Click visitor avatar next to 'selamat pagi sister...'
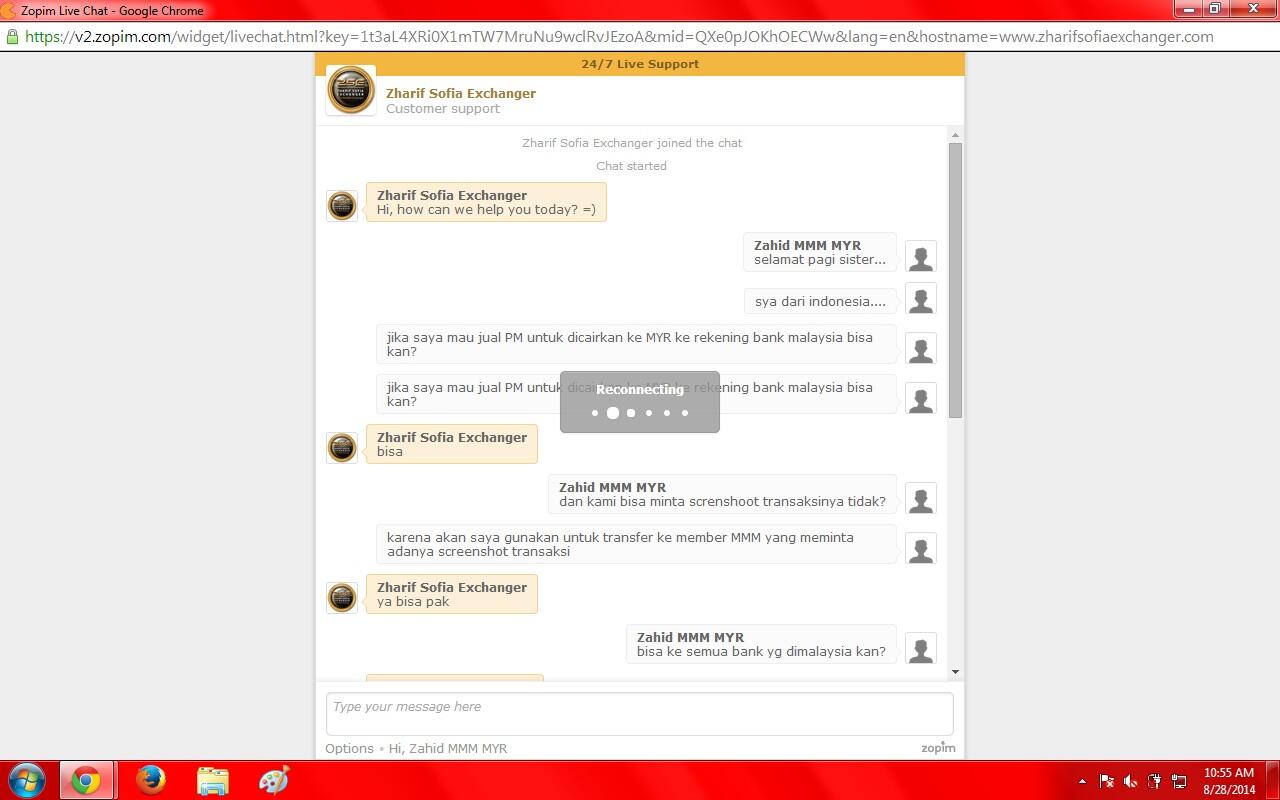1280x800 pixels. pos(921,256)
